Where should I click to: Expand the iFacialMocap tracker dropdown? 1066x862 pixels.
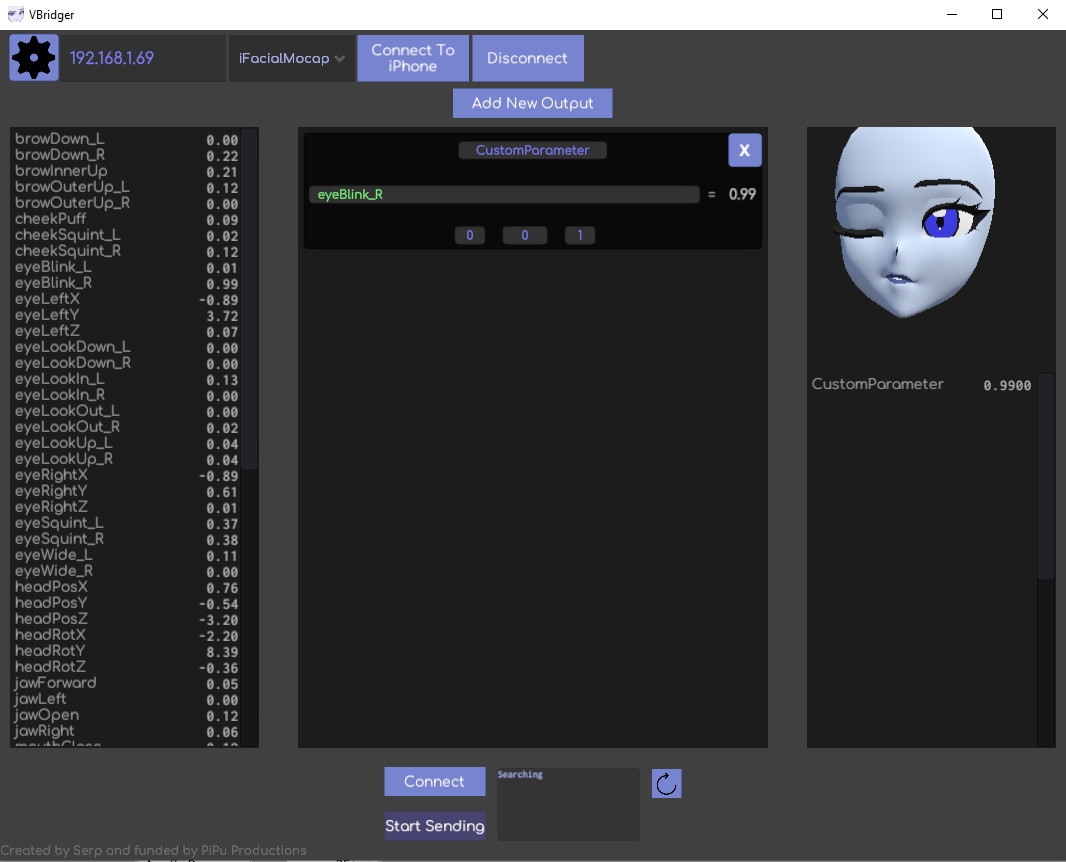(x=290, y=57)
